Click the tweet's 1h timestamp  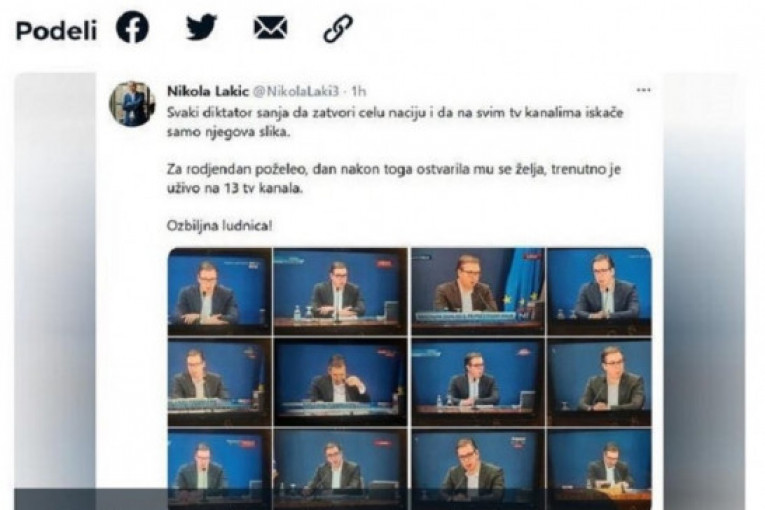tap(359, 91)
